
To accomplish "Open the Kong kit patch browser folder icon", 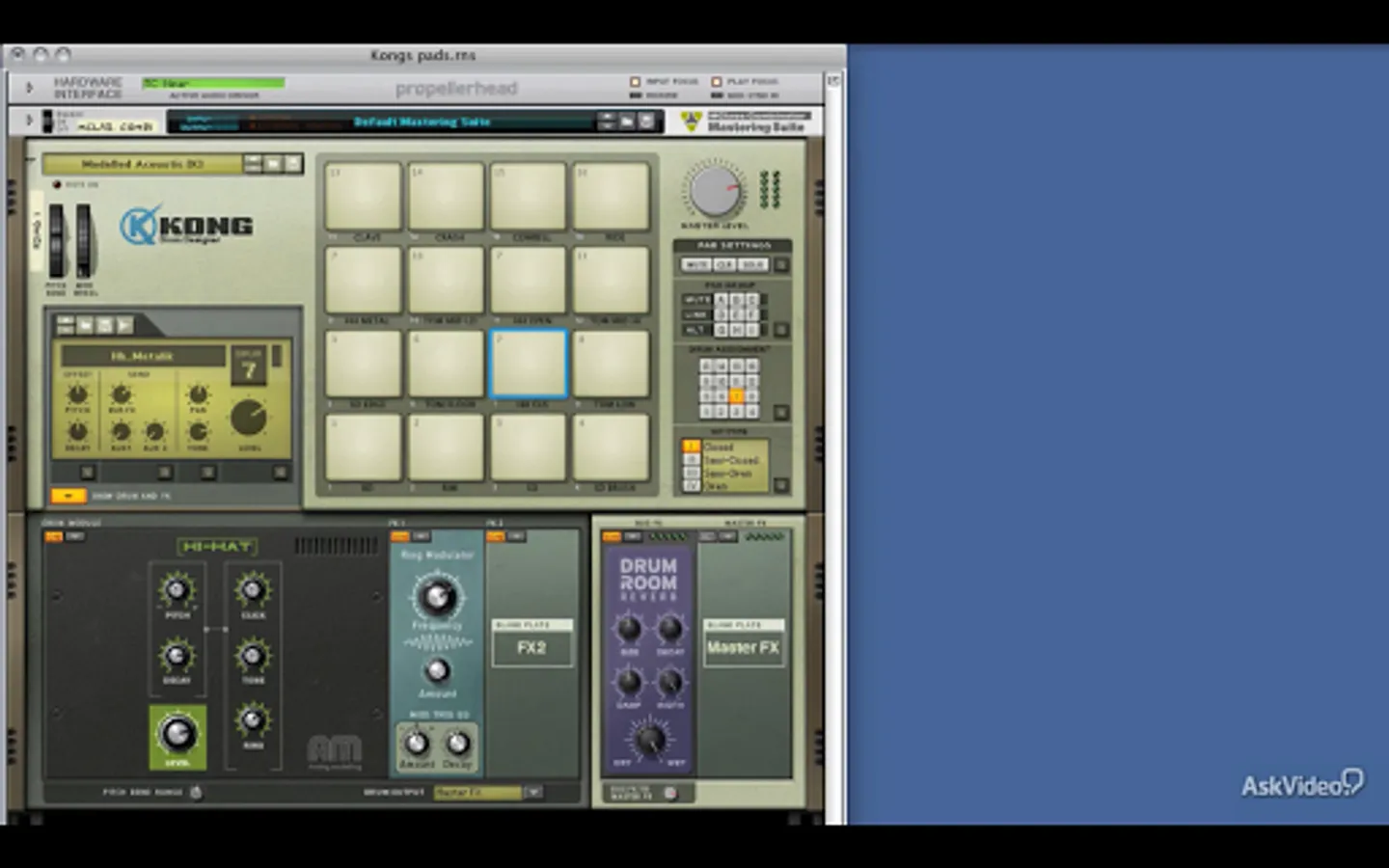I will (273, 164).
